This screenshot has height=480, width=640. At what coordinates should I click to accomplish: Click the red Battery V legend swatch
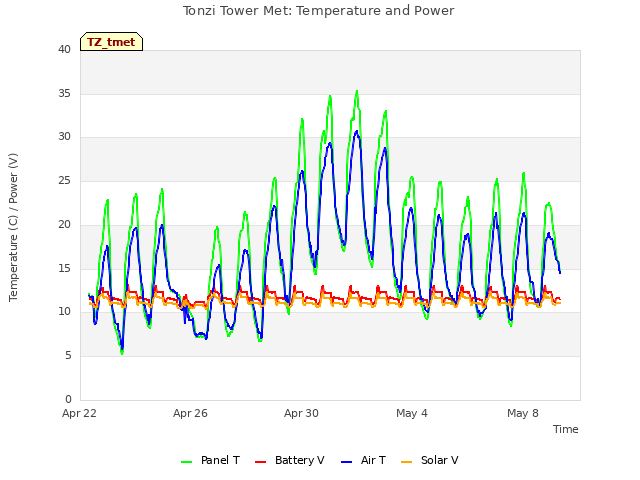tap(260, 462)
